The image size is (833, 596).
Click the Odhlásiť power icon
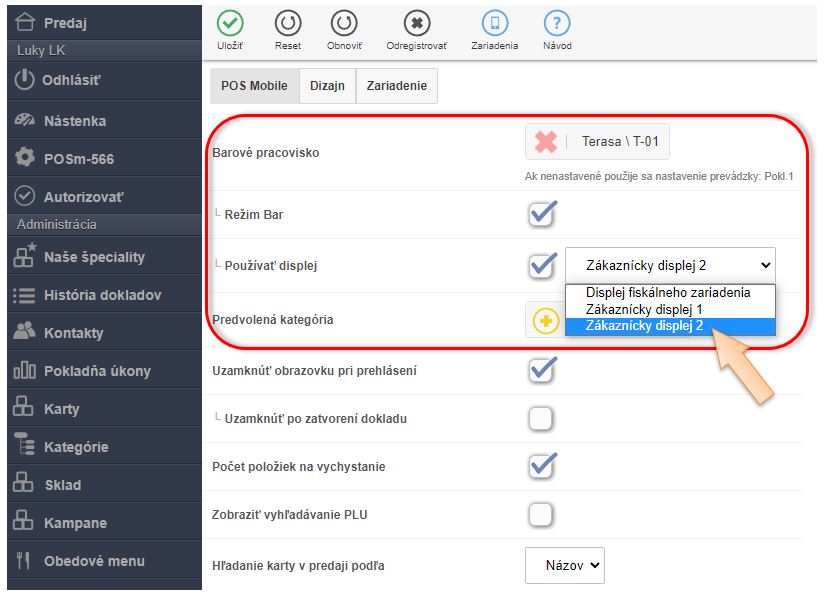point(24,80)
